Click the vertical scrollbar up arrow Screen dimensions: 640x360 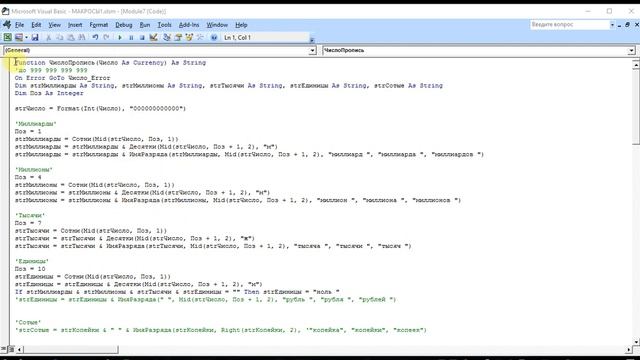636,64
